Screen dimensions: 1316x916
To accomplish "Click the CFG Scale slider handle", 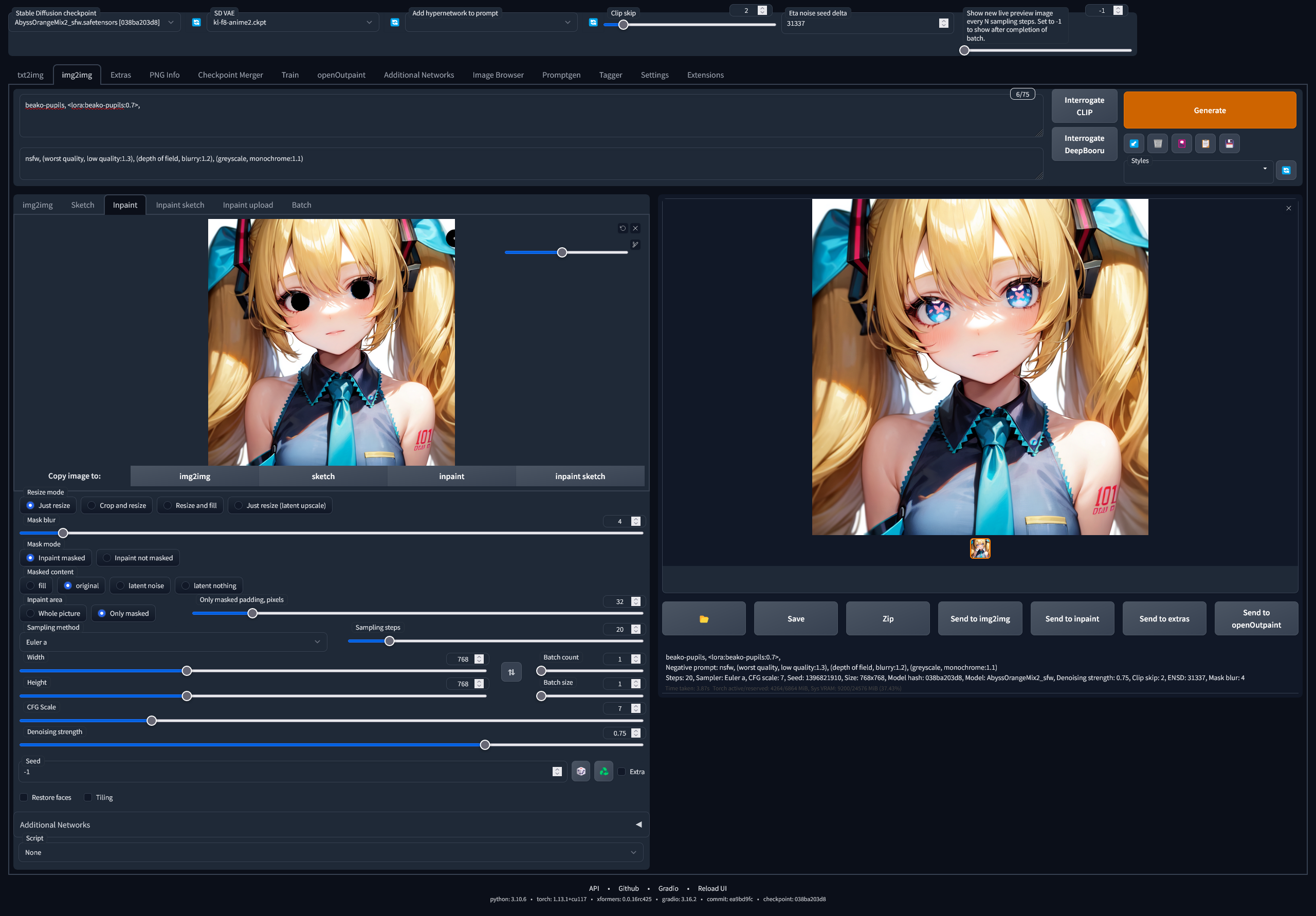I will tap(151, 721).
